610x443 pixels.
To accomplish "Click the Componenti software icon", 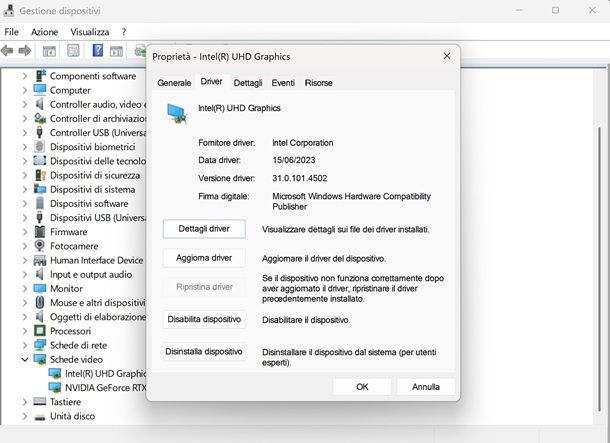I will (x=40, y=76).
